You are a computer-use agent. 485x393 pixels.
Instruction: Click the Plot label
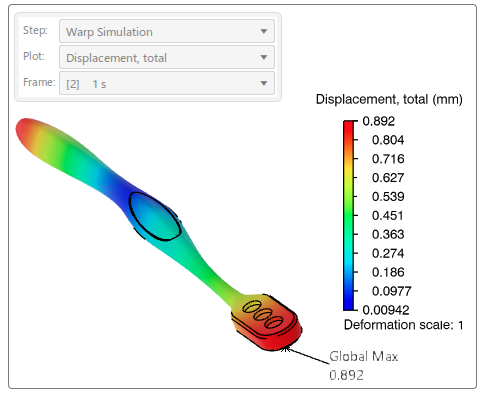(33, 56)
